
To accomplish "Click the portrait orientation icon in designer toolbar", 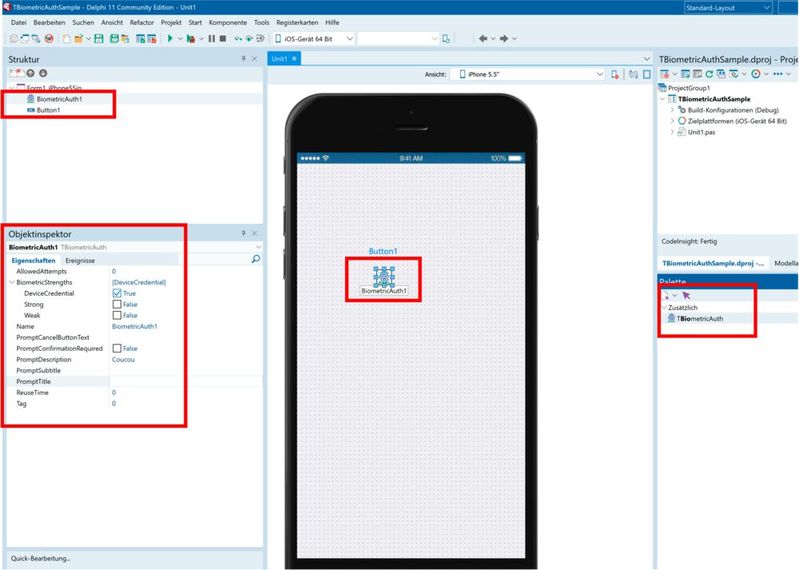I will coord(647,74).
